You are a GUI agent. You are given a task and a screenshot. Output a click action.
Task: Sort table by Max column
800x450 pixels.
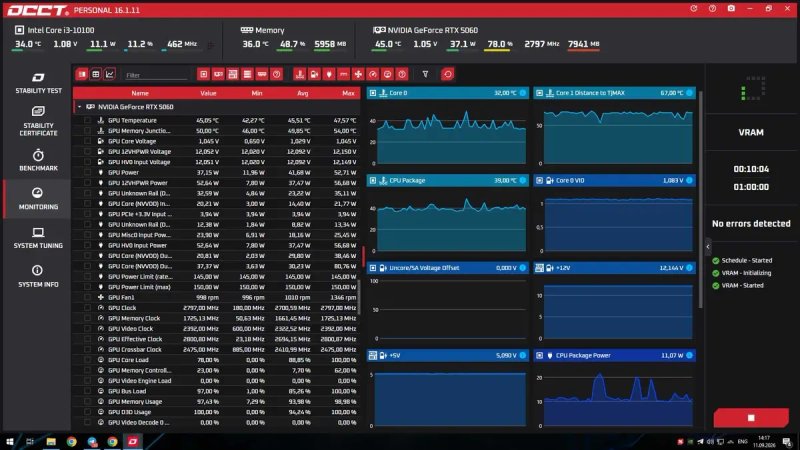pyautogui.click(x=348, y=93)
